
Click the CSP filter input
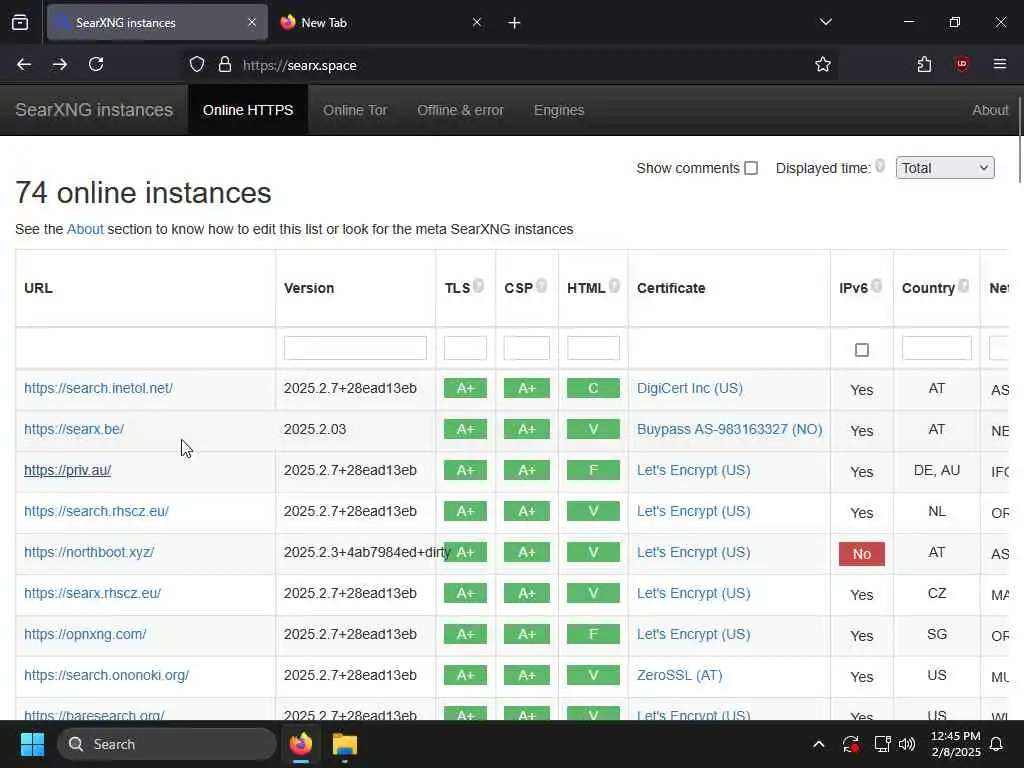(x=526, y=348)
